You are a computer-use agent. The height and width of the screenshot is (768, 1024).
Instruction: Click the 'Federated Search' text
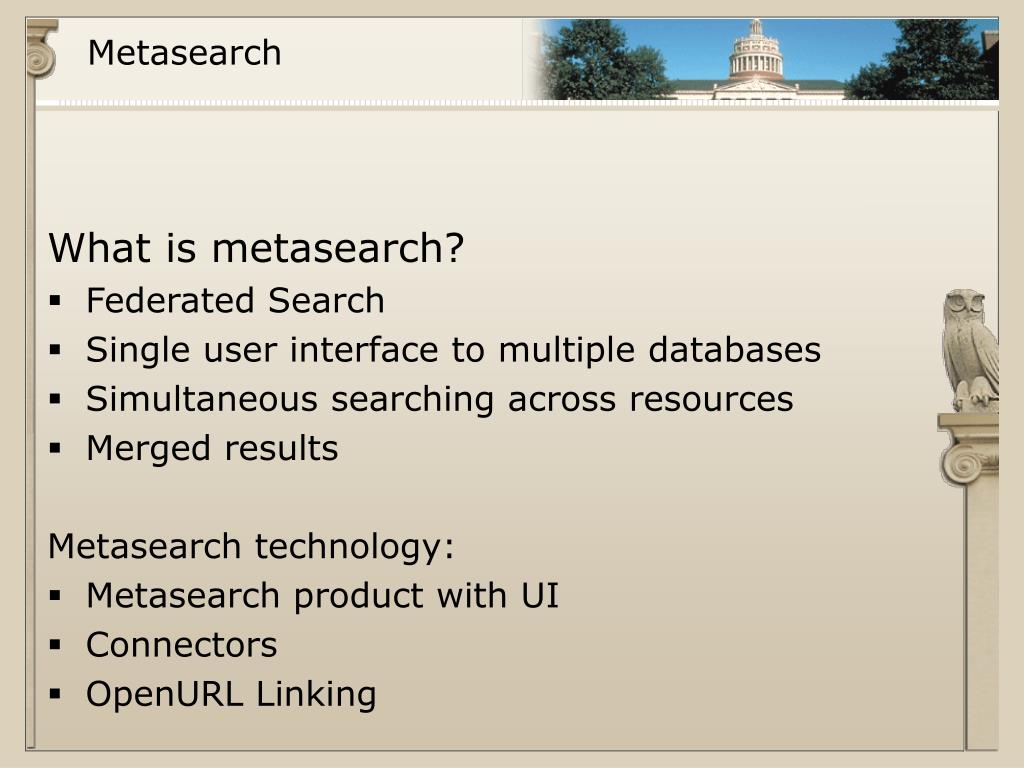click(235, 301)
